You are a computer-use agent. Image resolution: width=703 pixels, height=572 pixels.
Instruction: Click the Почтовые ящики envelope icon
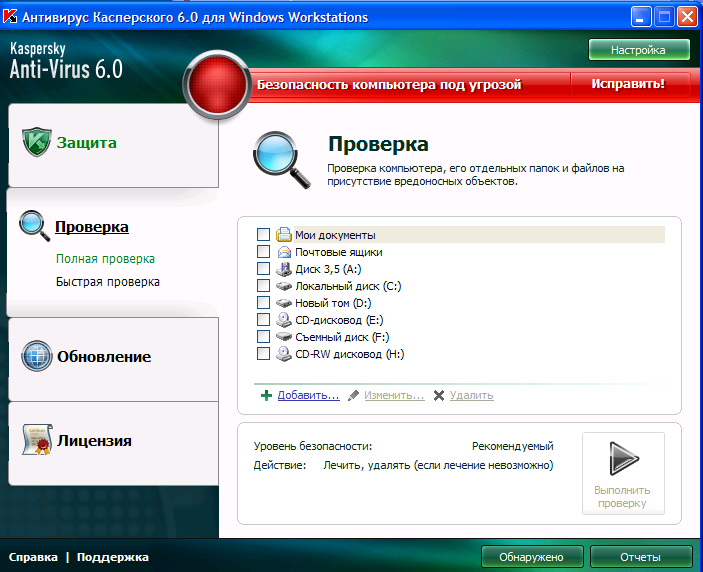(284, 252)
